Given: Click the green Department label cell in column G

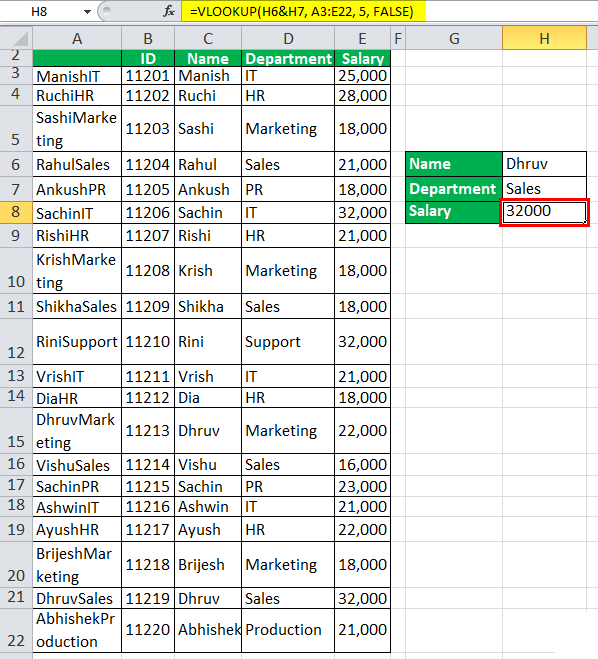Looking at the screenshot, I should click(454, 189).
